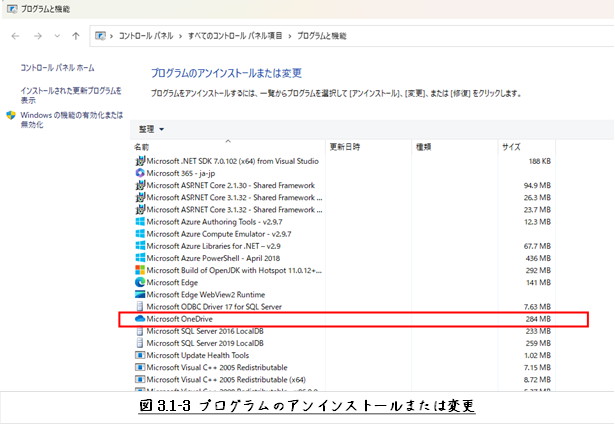Open インストールされた更新プログラムを表示 link
Image resolution: width=615 pixels, height=424 pixels.
click(x=71, y=95)
